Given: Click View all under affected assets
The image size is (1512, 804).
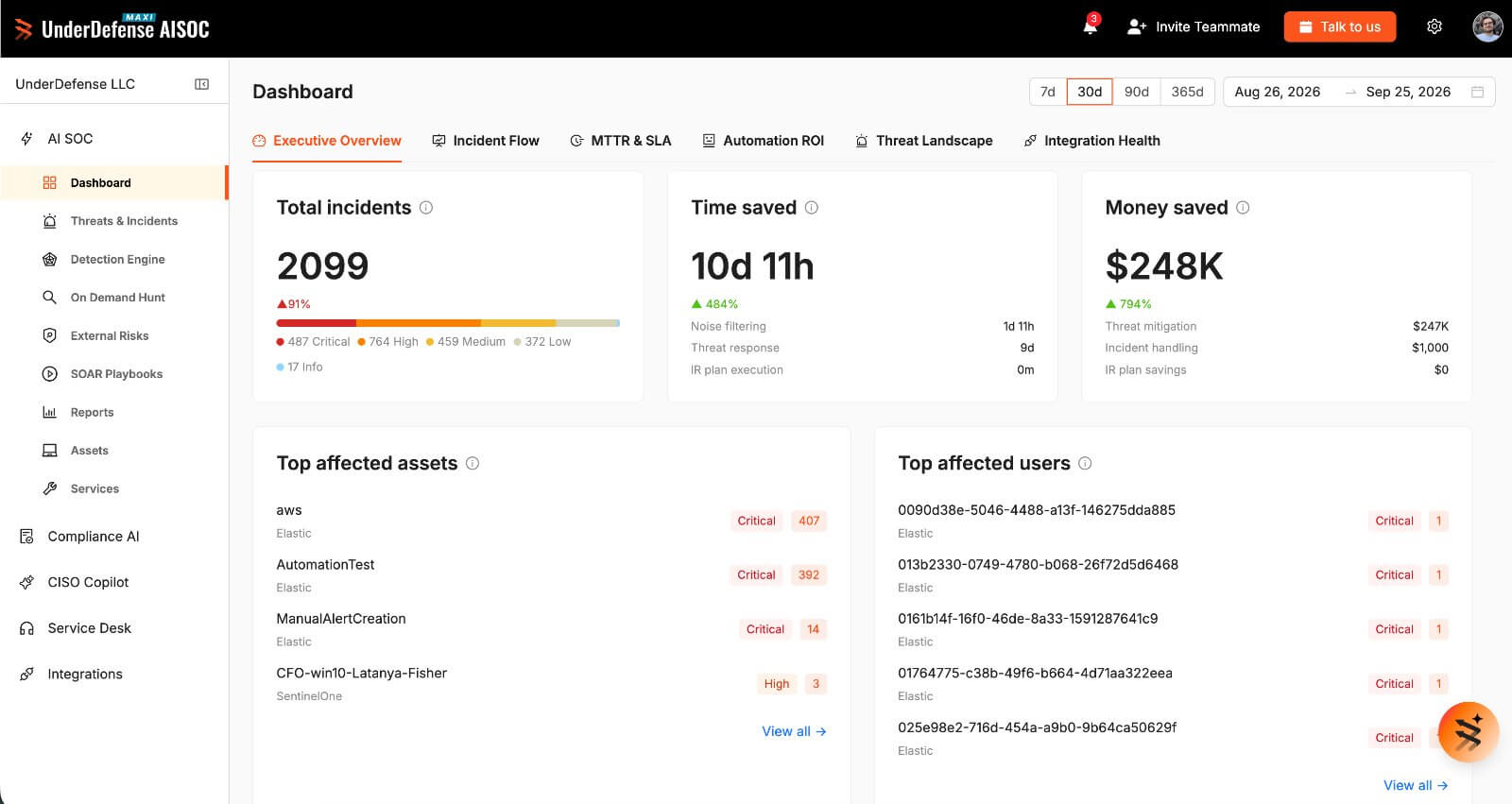Looking at the screenshot, I should pyautogui.click(x=794, y=731).
